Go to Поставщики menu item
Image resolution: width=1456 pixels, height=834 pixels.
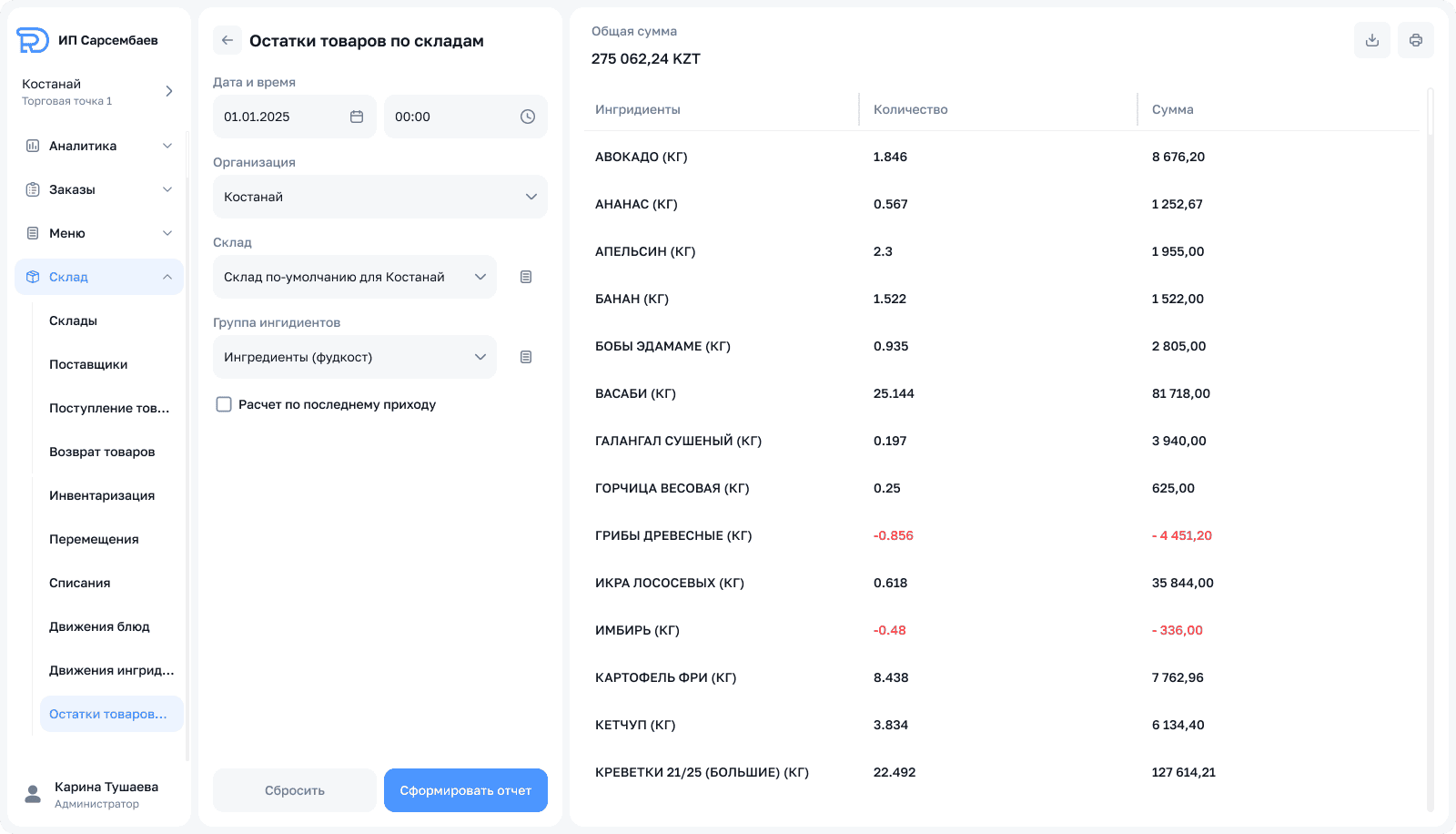[88, 364]
